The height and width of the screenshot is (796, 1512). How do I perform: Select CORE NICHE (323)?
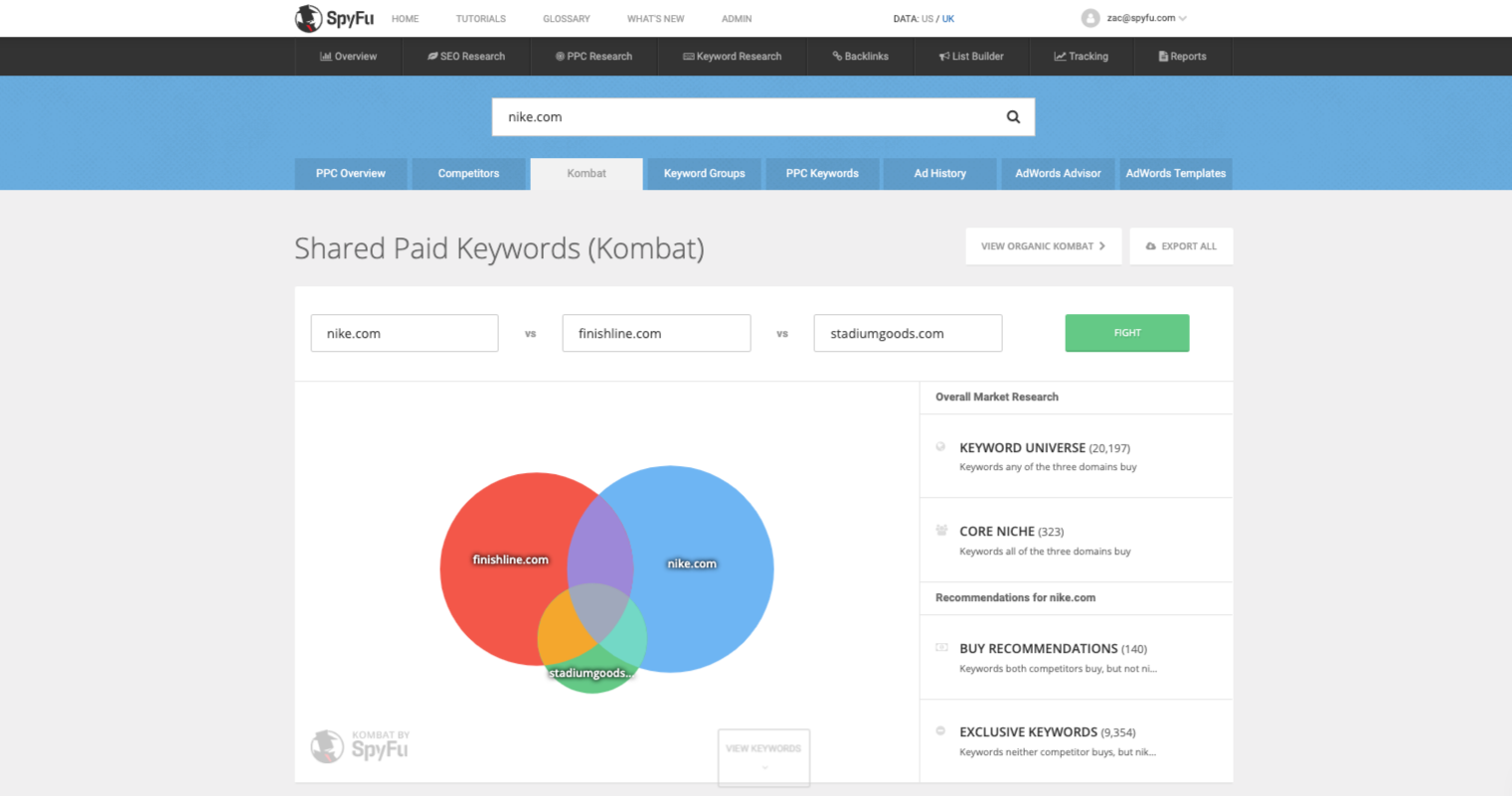(1011, 532)
